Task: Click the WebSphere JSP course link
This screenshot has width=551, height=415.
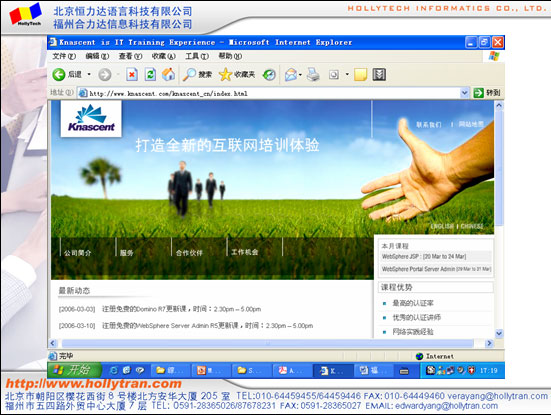Action: click(424, 257)
